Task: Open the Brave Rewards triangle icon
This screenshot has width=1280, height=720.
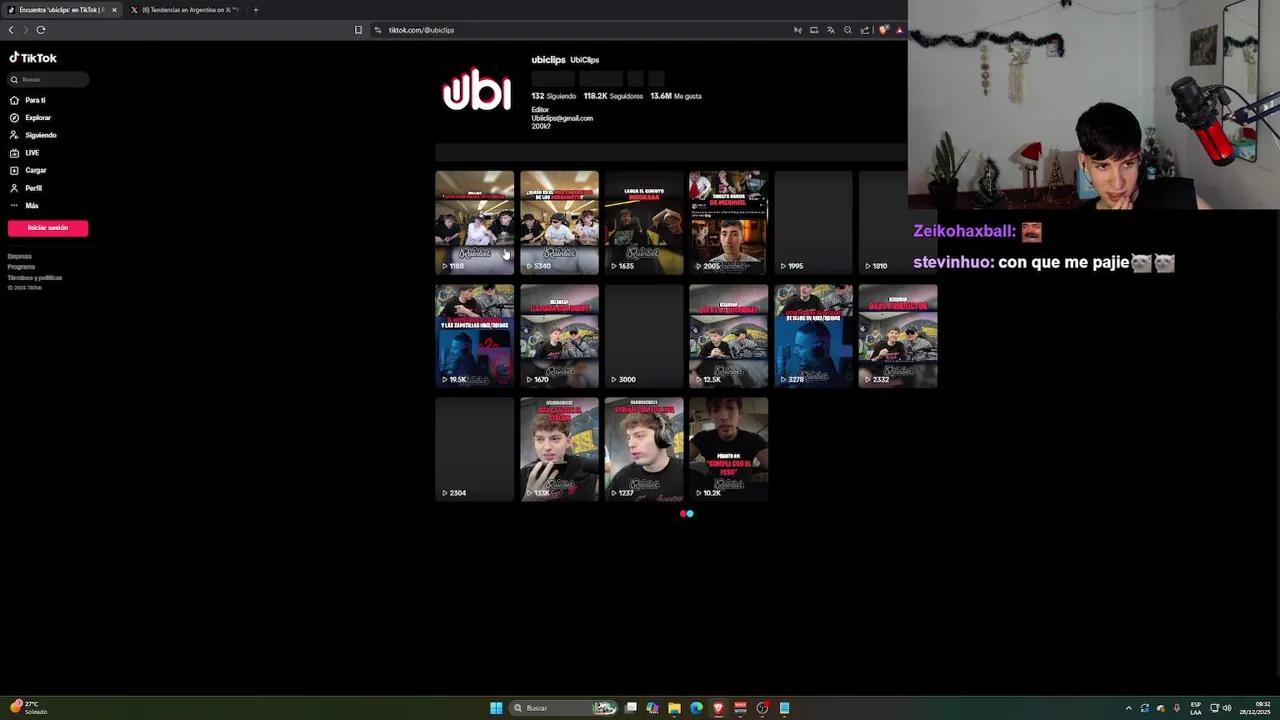Action: click(x=899, y=30)
